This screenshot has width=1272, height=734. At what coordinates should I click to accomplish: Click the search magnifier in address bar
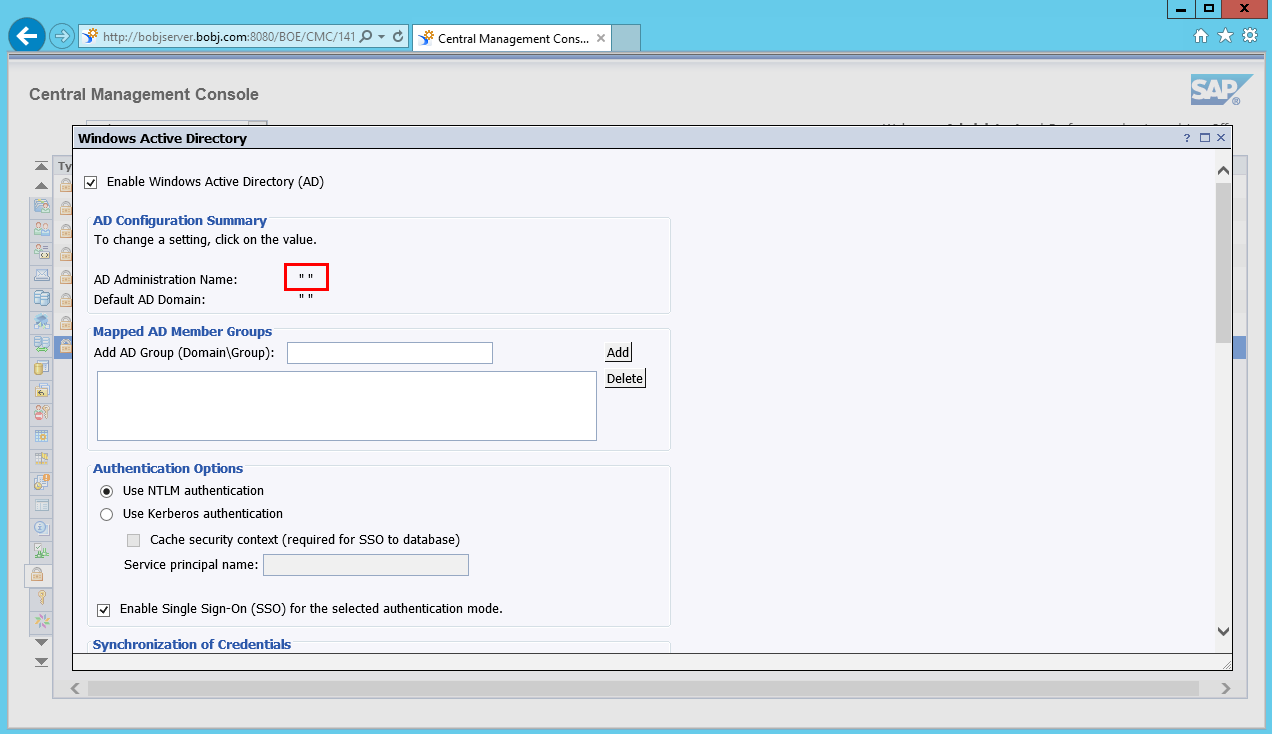click(365, 37)
